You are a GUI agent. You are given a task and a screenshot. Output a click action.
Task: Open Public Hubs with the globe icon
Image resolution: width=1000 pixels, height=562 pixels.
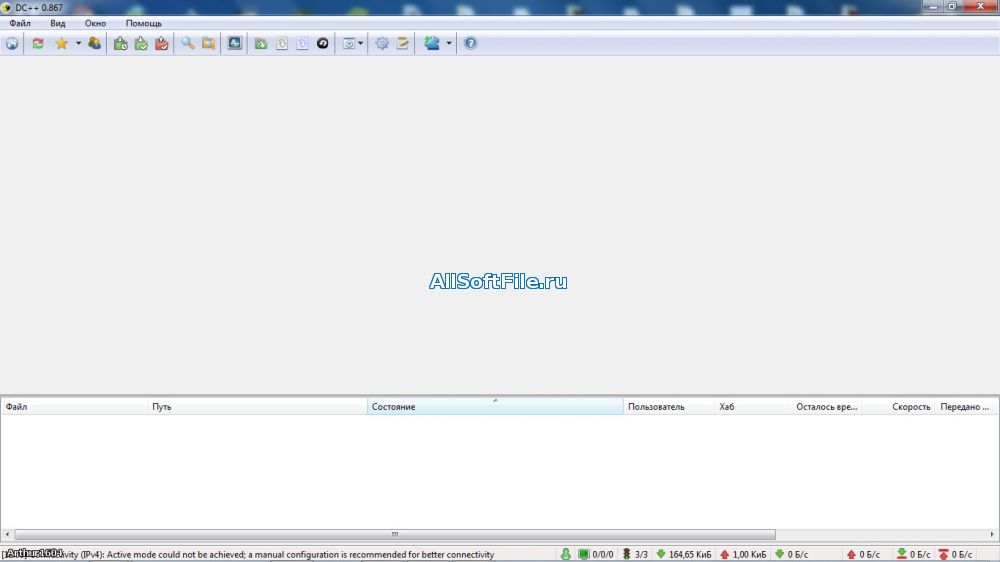[x=12, y=43]
